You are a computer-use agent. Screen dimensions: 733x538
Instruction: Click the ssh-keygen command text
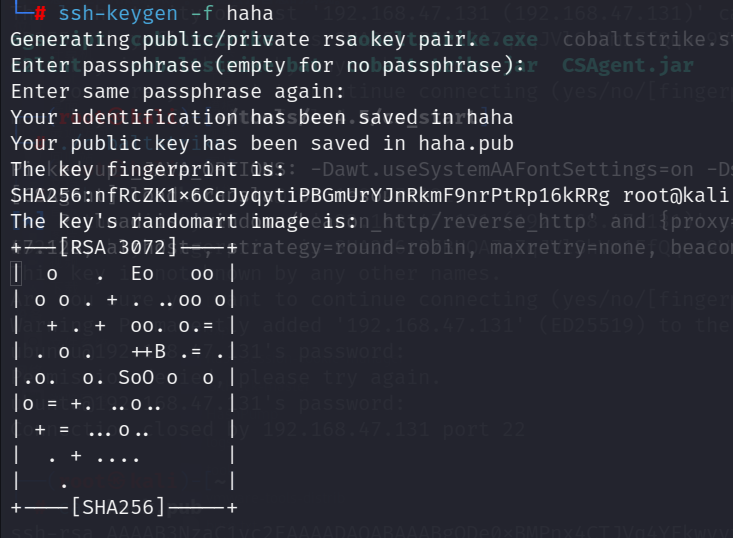(x=118, y=14)
